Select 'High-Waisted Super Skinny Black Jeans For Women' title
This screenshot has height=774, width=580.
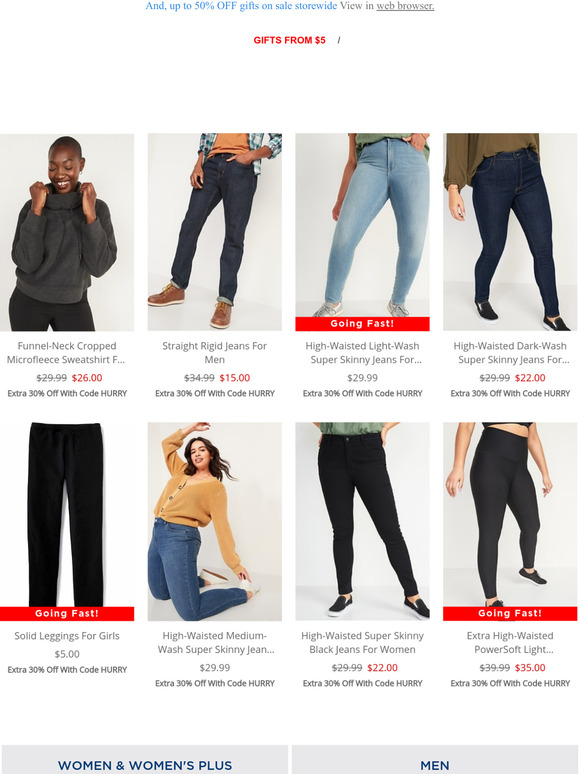coord(362,643)
